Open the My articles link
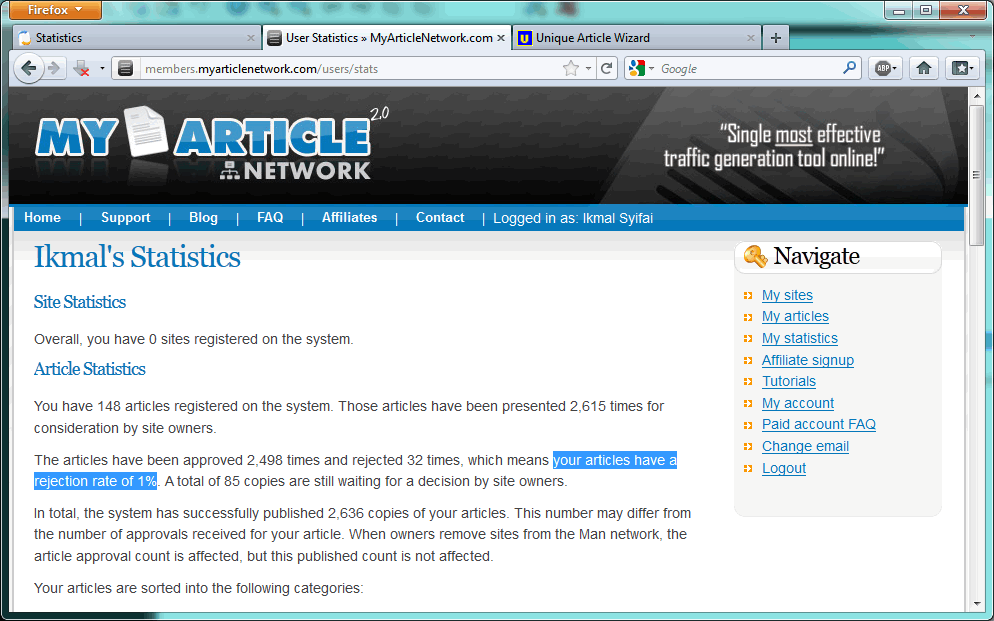994x621 pixels. [795, 316]
